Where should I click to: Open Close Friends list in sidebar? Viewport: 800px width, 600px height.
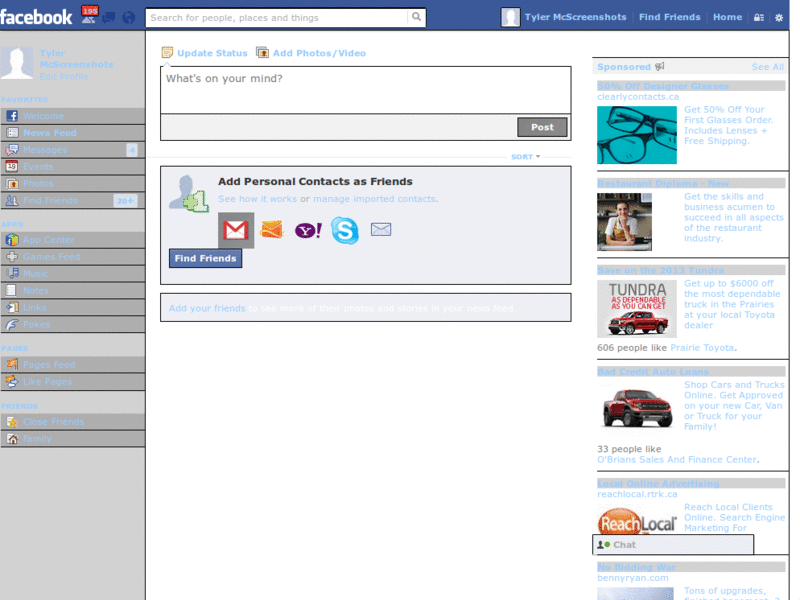(72, 421)
